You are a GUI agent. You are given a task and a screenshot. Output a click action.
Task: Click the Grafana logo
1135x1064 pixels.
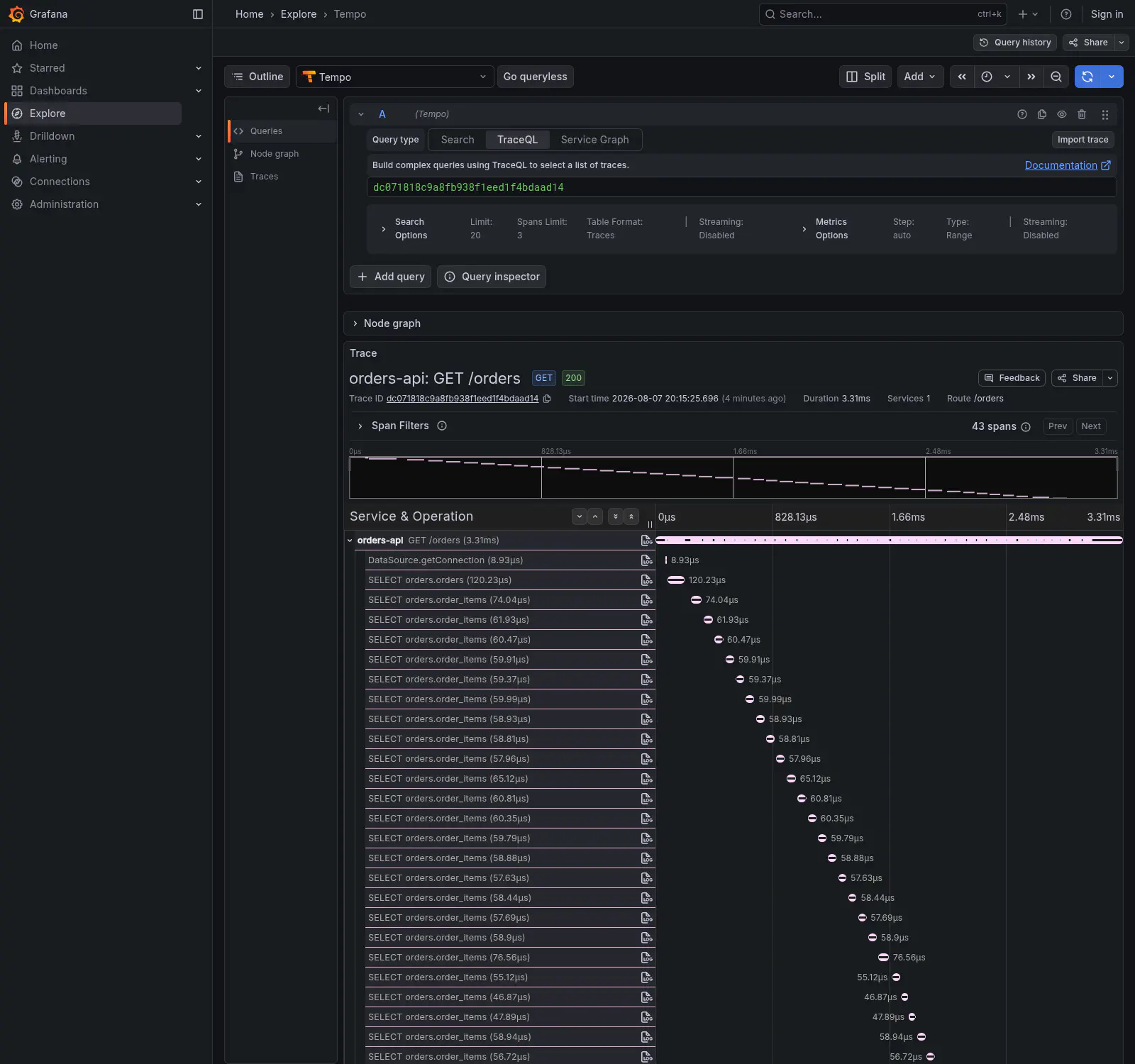pyautogui.click(x=16, y=14)
